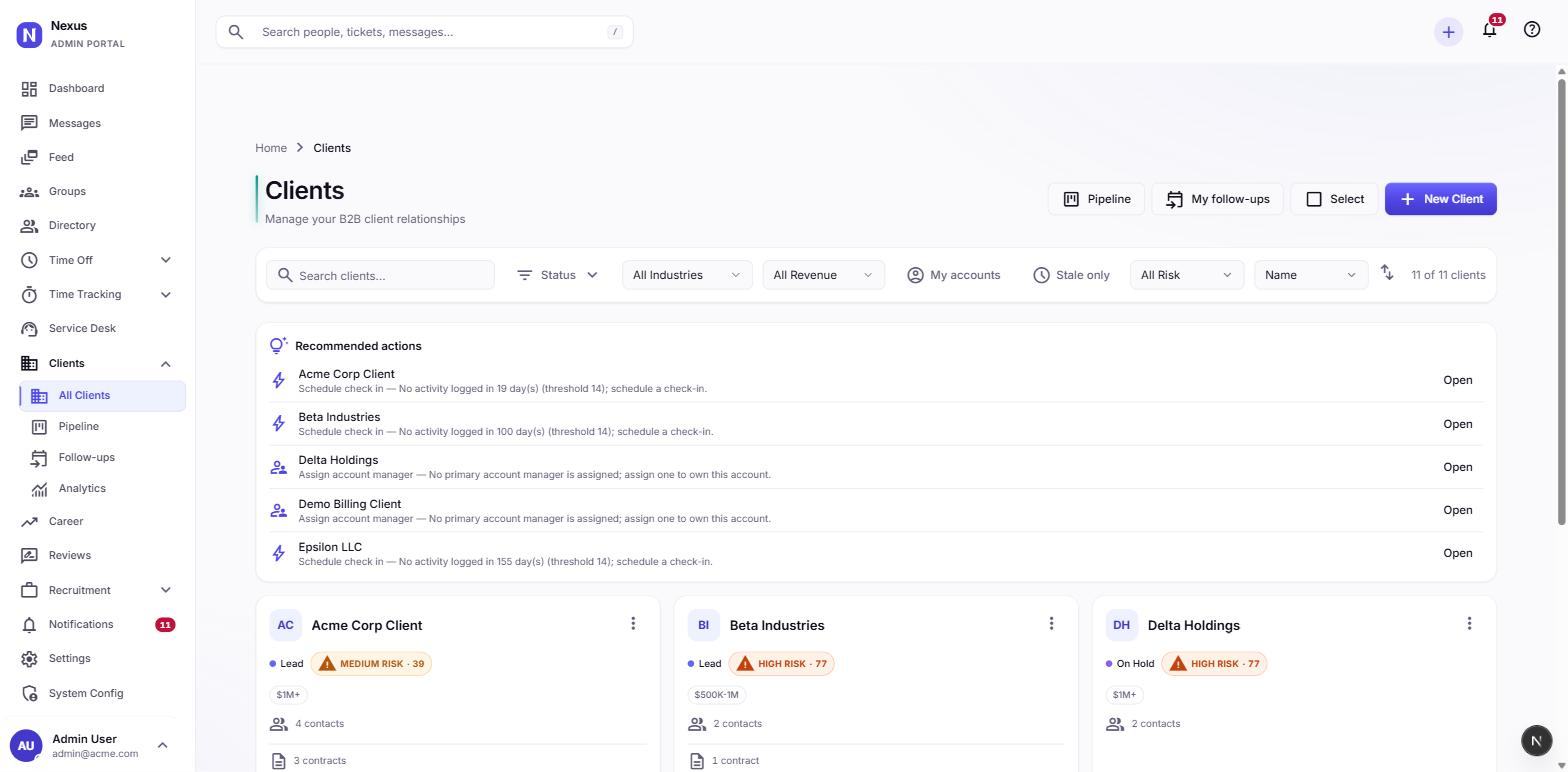Open the Beta Industries recommended action
1568x772 pixels.
pos(1457,424)
